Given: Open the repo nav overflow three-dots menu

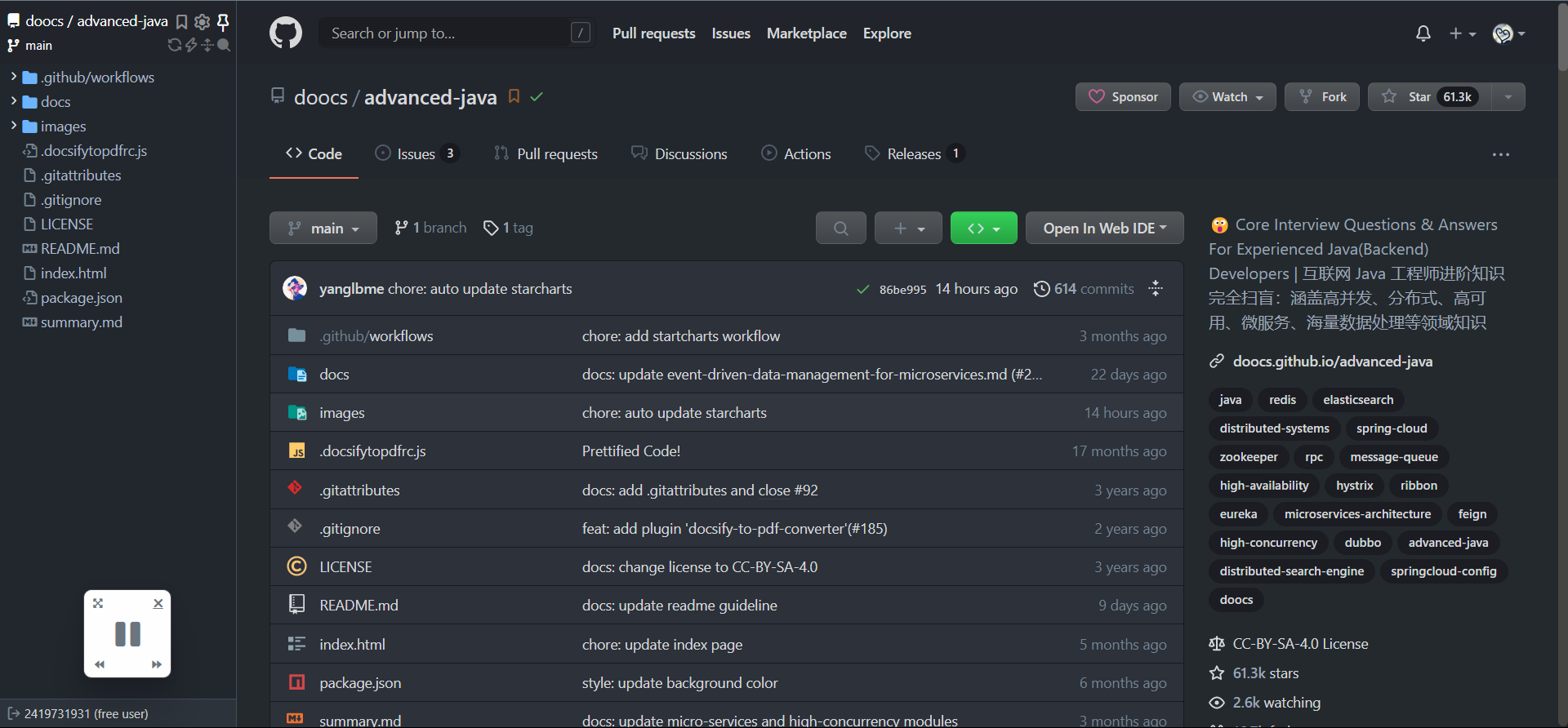Looking at the screenshot, I should [1501, 154].
